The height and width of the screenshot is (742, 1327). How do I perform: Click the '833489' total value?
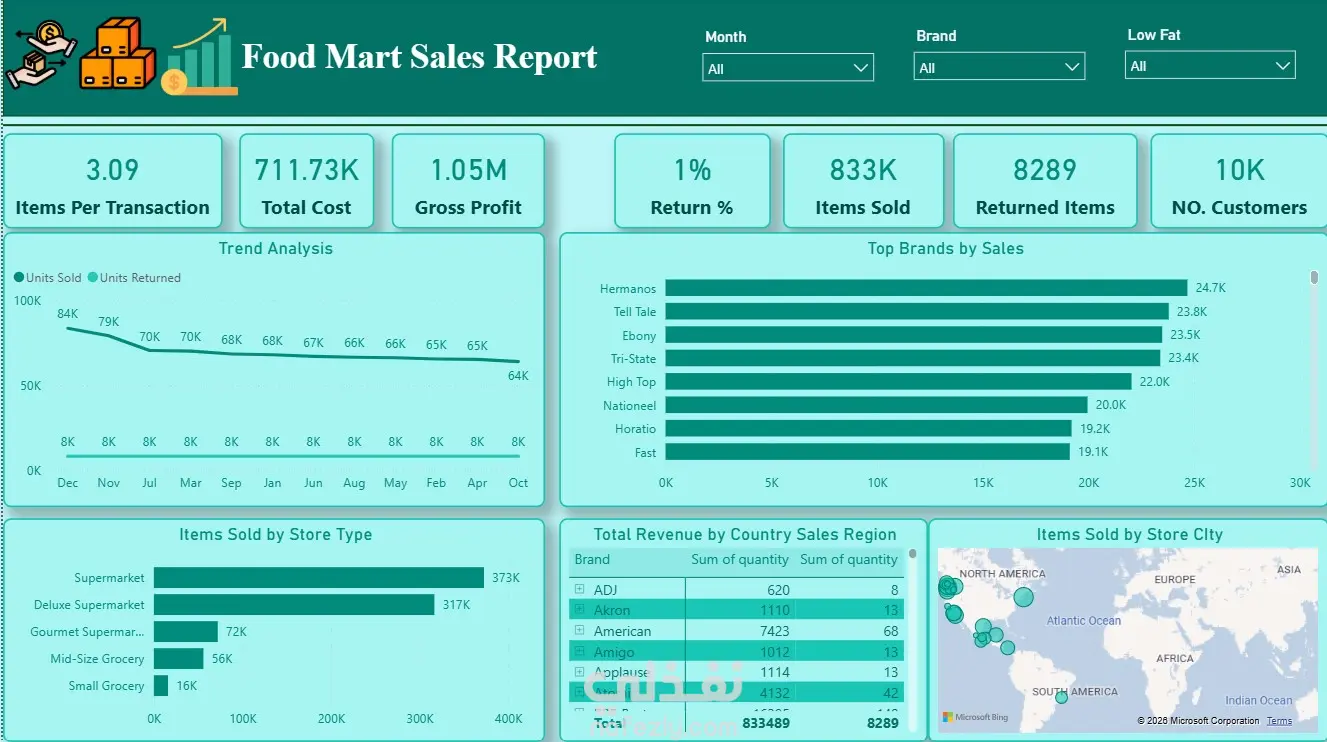pyautogui.click(x=766, y=722)
